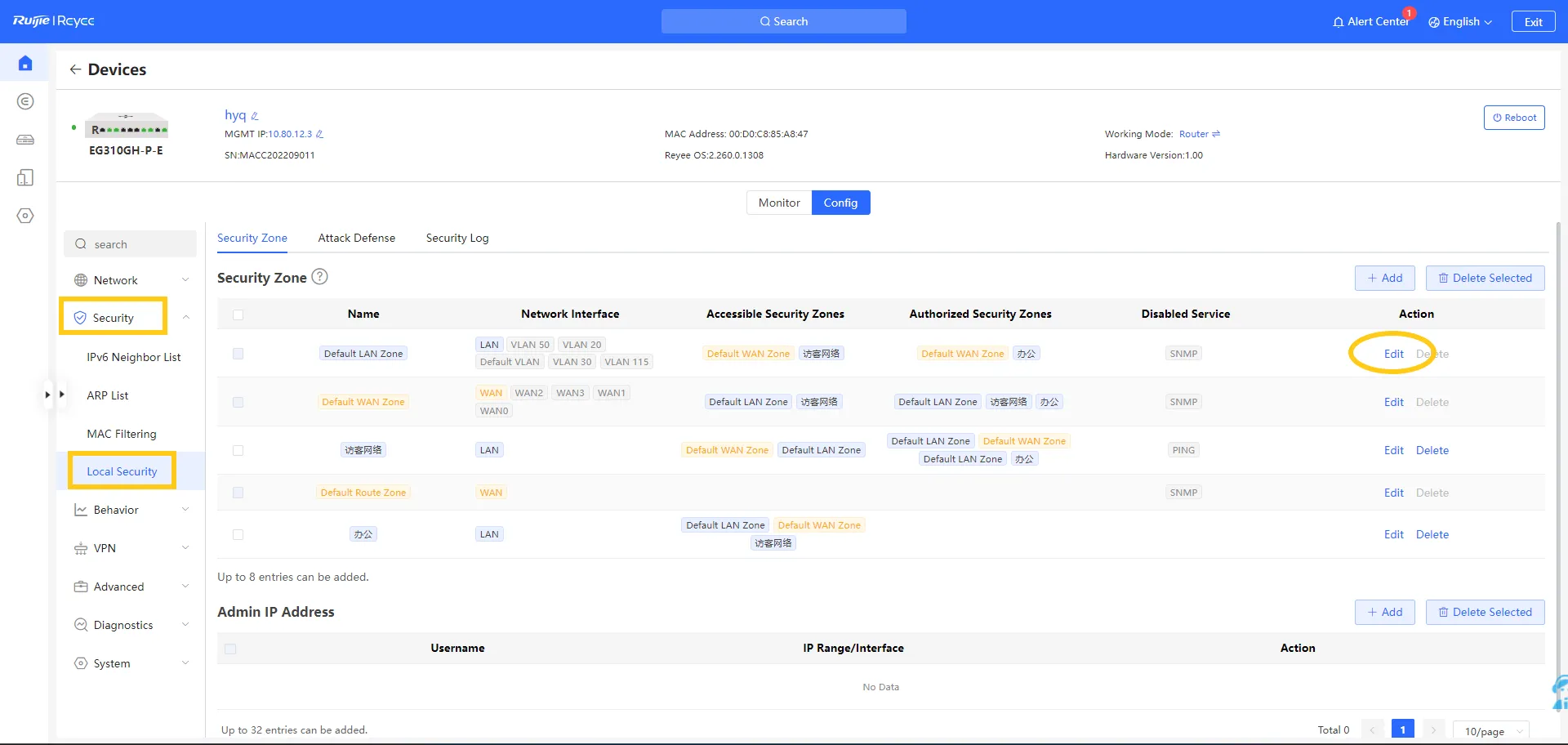Expand the VPN menu section

click(185, 548)
